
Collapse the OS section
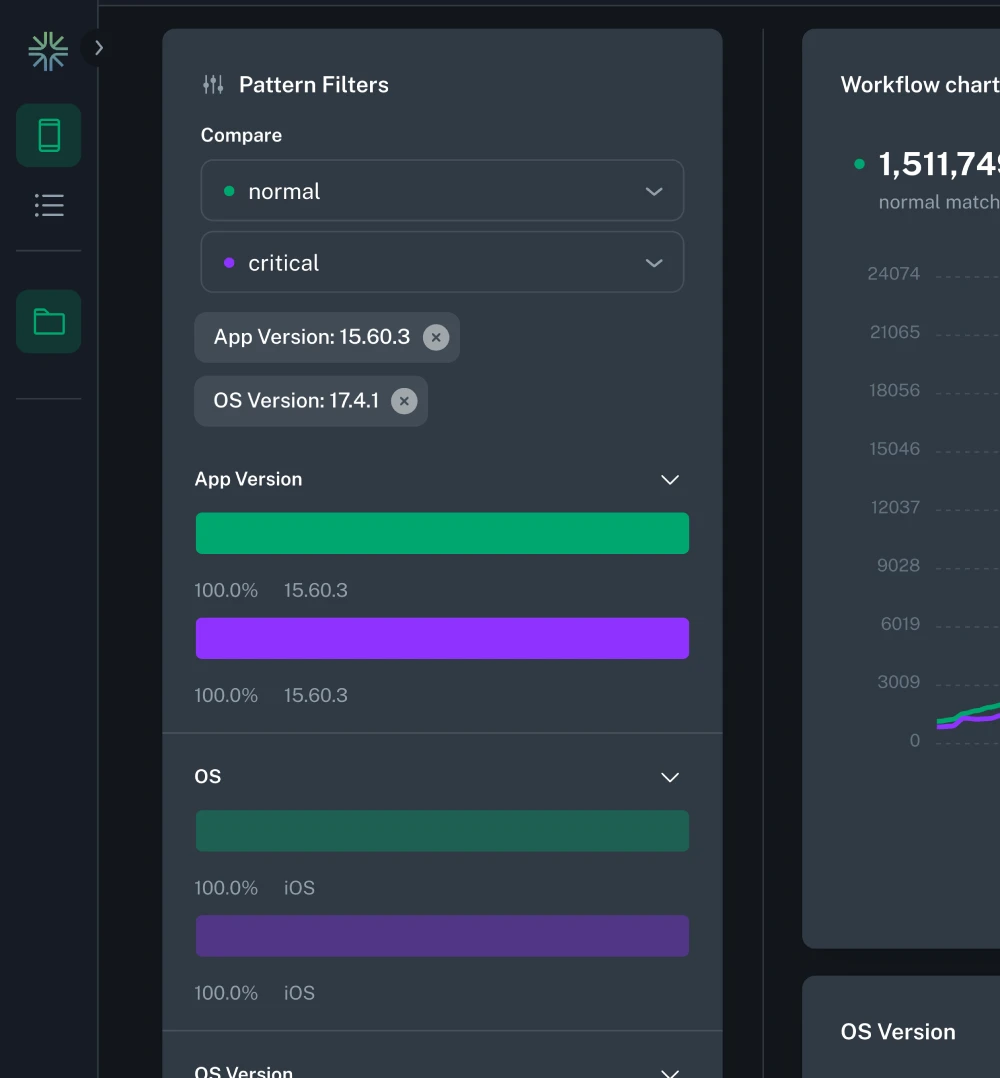(669, 777)
